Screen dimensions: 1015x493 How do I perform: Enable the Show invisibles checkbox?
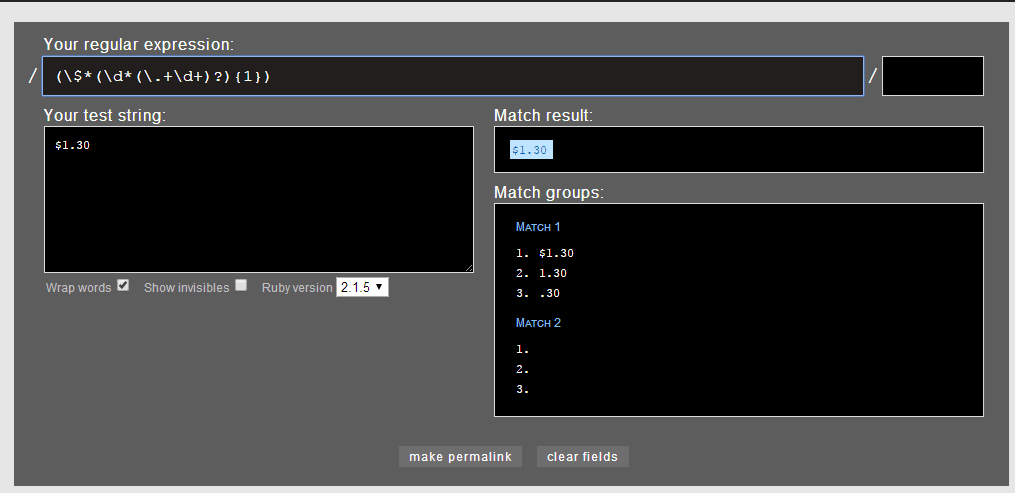tap(241, 285)
